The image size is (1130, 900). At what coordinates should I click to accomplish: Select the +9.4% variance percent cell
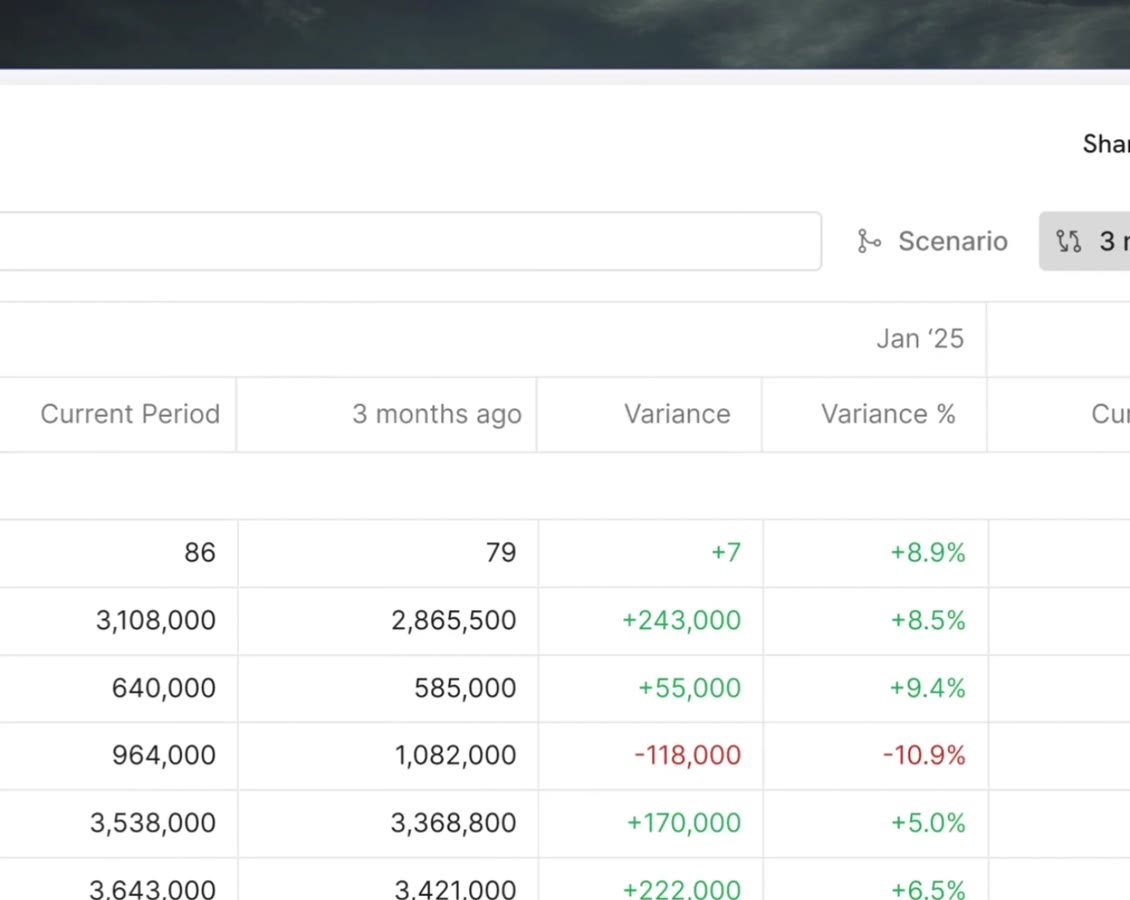pyautogui.click(x=876, y=688)
